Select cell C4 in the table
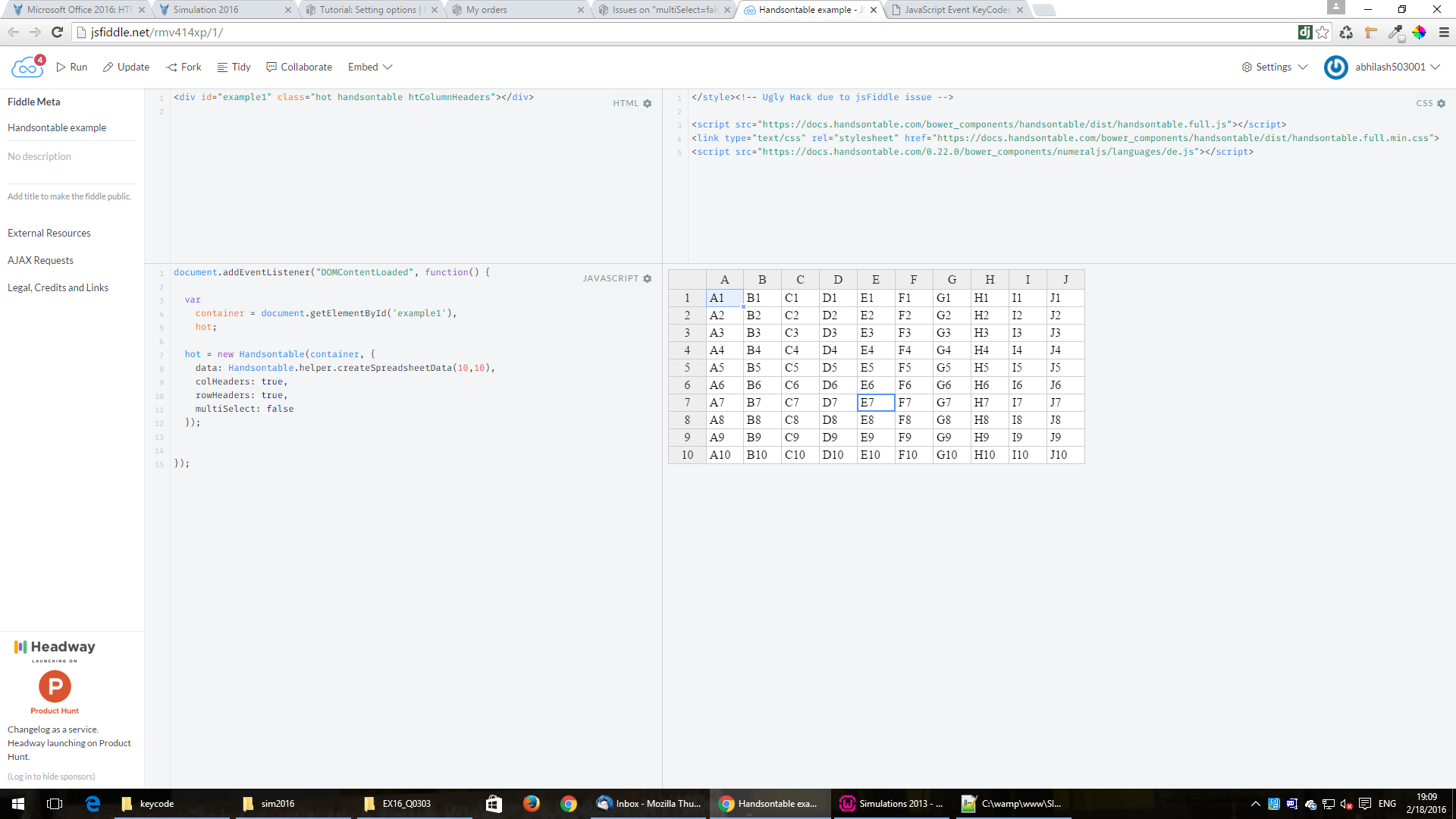Image resolution: width=1456 pixels, height=819 pixels. click(x=800, y=350)
